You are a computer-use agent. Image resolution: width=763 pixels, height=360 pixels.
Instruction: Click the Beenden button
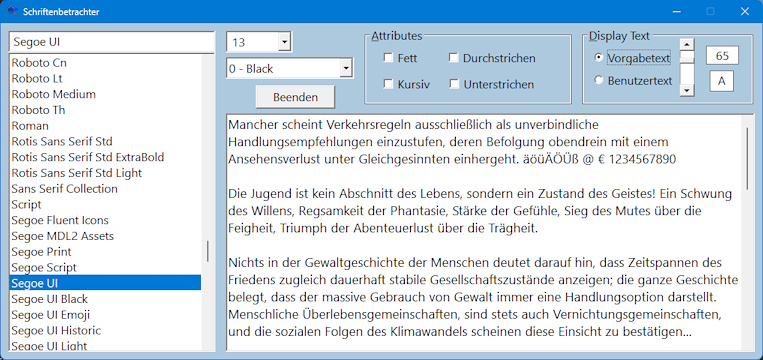pos(295,97)
